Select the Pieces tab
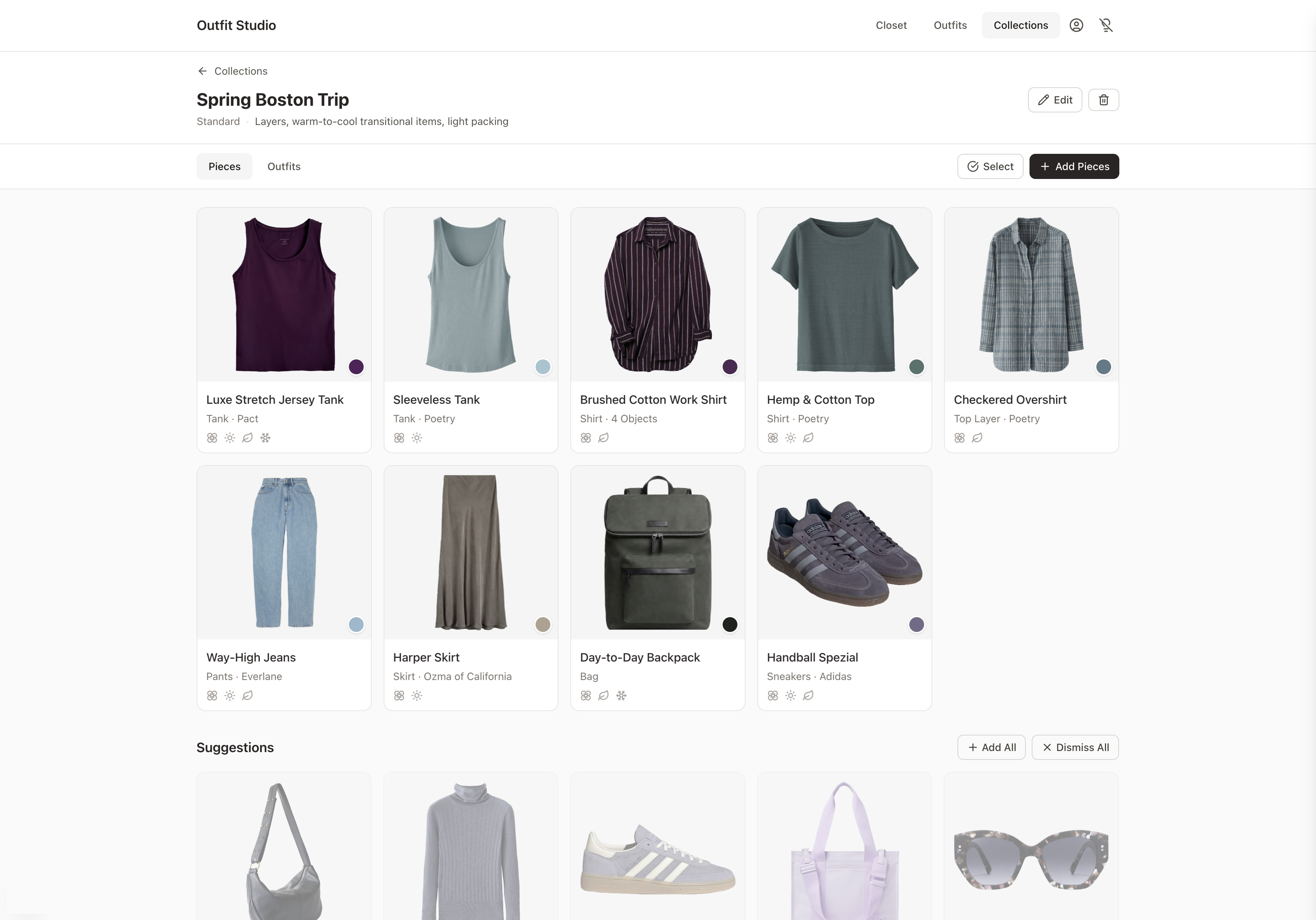The height and width of the screenshot is (920, 1316). (224, 166)
